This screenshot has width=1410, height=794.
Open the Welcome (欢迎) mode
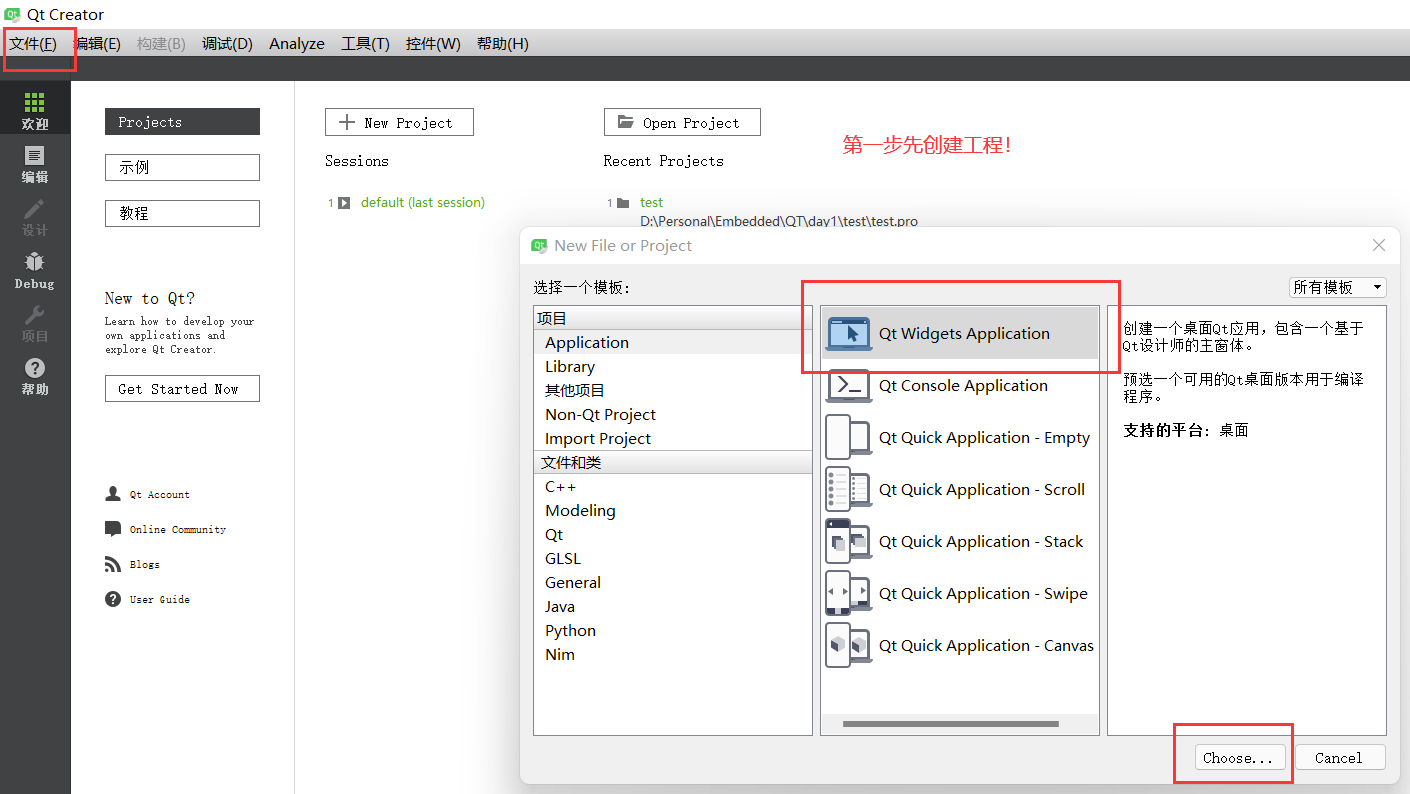click(x=35, y=110)
